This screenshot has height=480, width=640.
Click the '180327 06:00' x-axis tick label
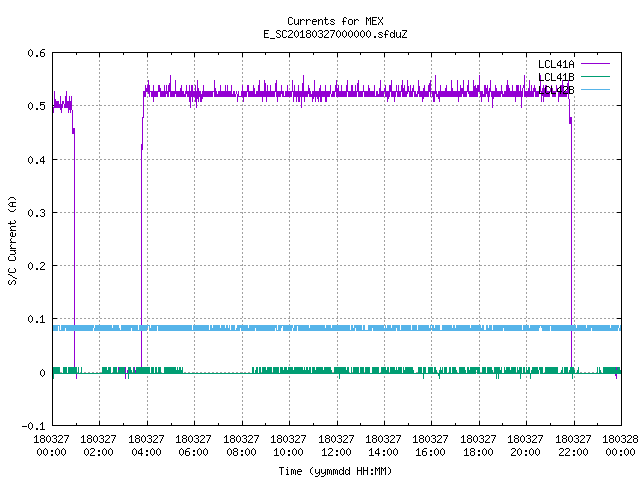193,445
